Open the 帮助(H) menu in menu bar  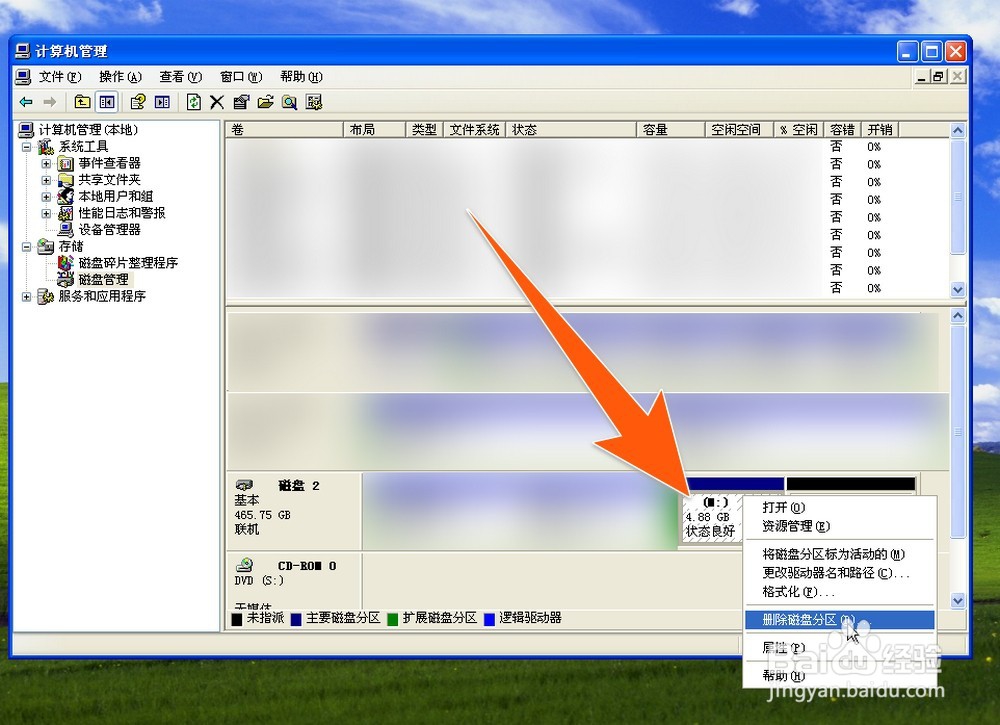click(301, 77)
